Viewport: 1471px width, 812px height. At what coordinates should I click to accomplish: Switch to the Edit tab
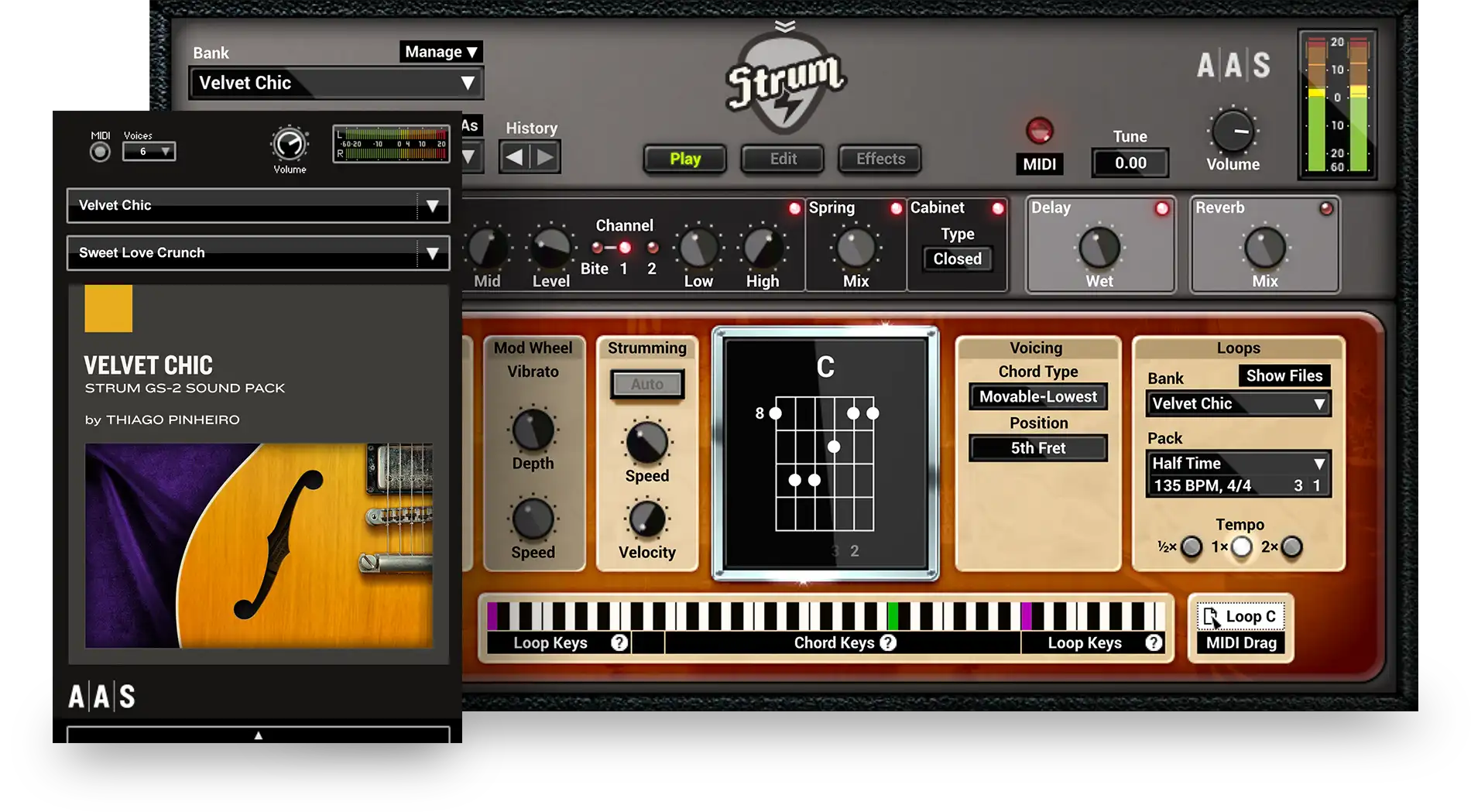783,159
